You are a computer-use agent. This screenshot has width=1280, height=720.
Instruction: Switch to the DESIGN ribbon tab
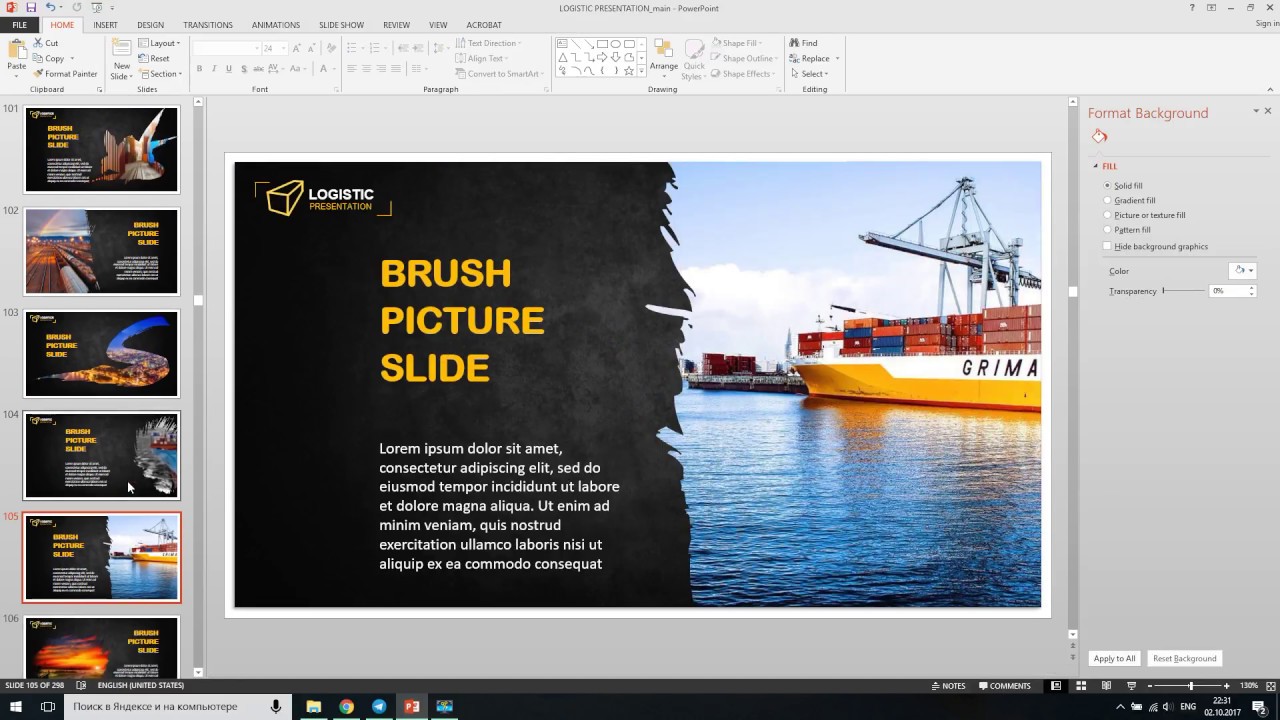coord(150,25)
